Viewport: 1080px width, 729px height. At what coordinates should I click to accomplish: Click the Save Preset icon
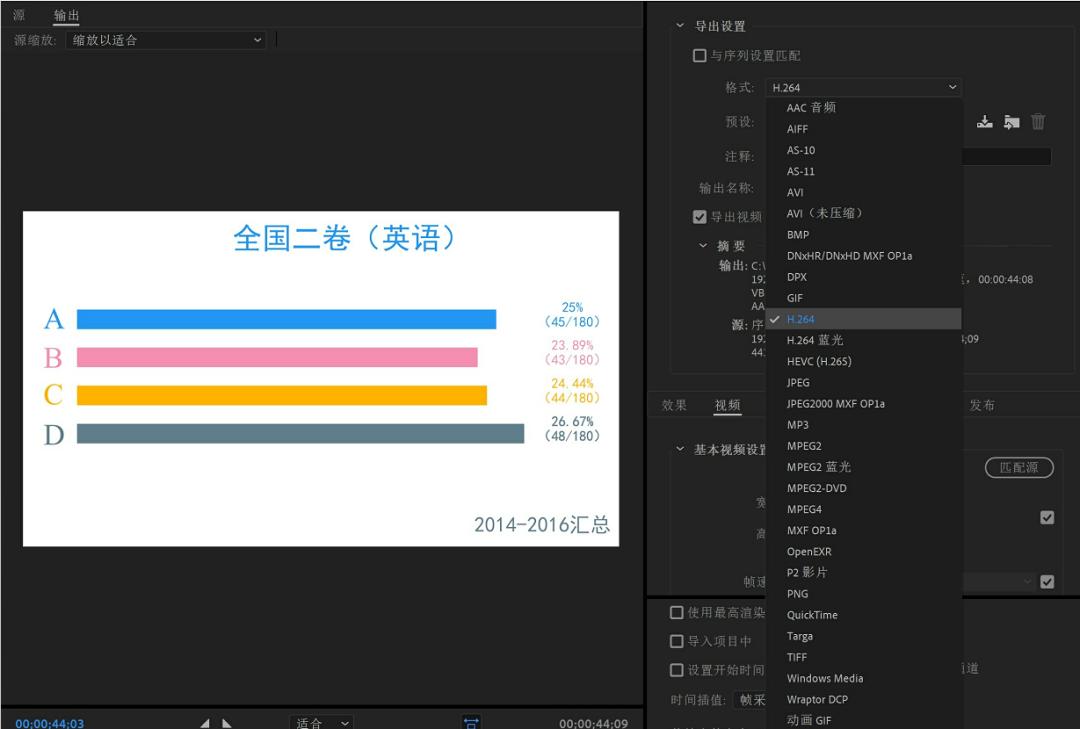tap(985, 121)
